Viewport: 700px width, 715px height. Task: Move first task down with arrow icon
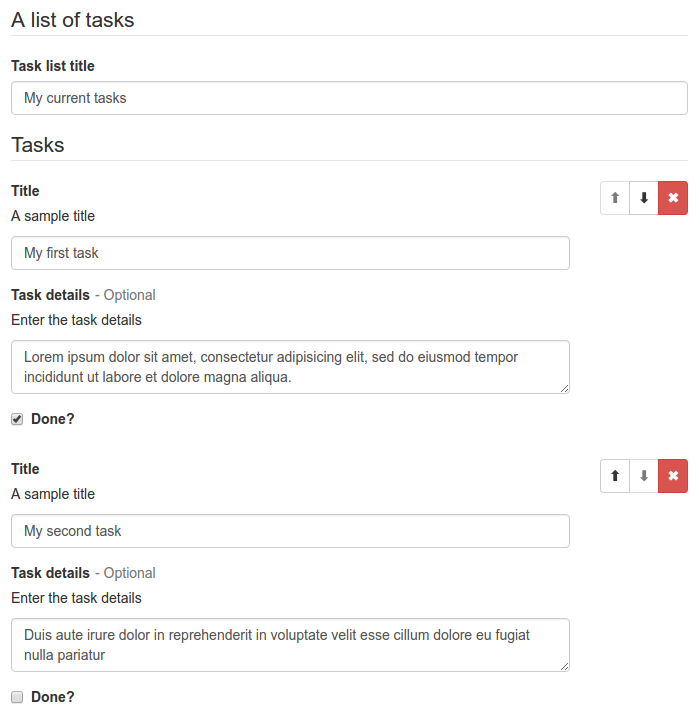(x=644, y=198)
